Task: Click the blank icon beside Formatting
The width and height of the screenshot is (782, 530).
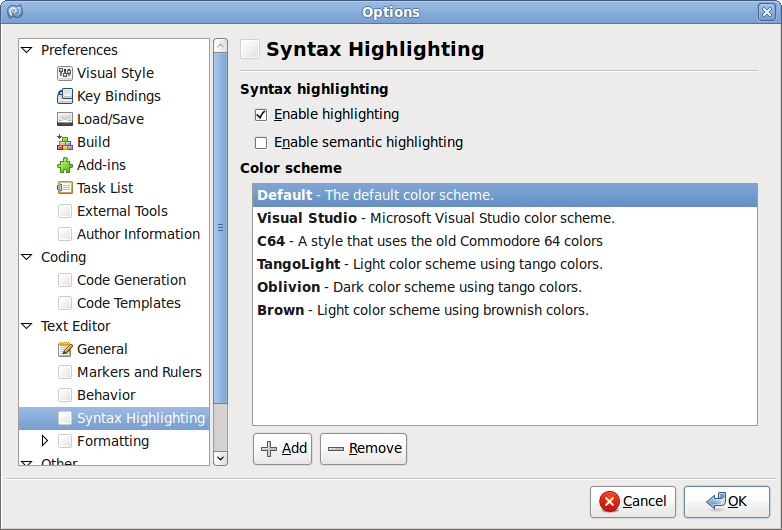Action: 65,441
